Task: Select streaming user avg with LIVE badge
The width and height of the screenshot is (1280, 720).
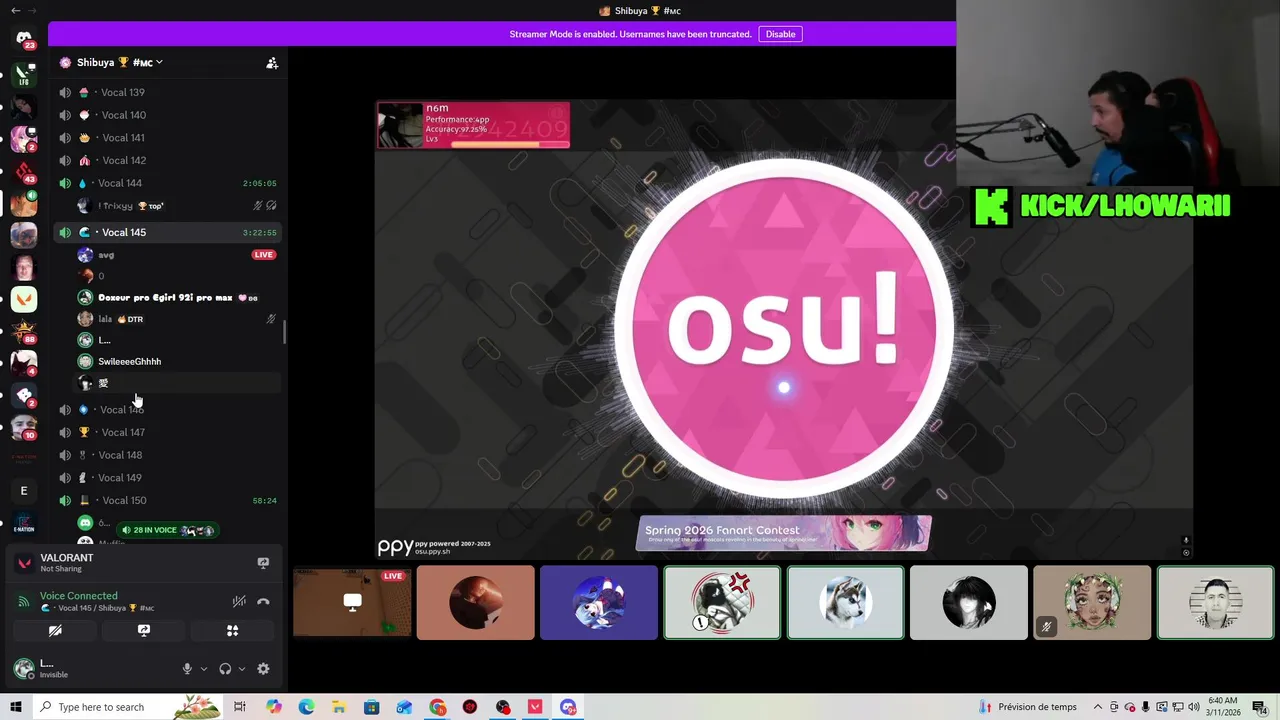Action: point(177,255)
